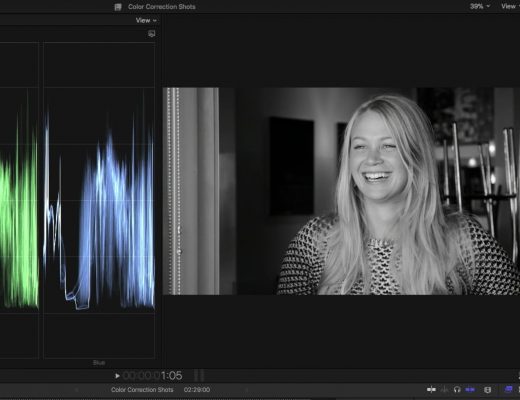This screenshot has width=520, height=400.
Task: Click the 1:05 timecode display
Action: pos(153,376)
